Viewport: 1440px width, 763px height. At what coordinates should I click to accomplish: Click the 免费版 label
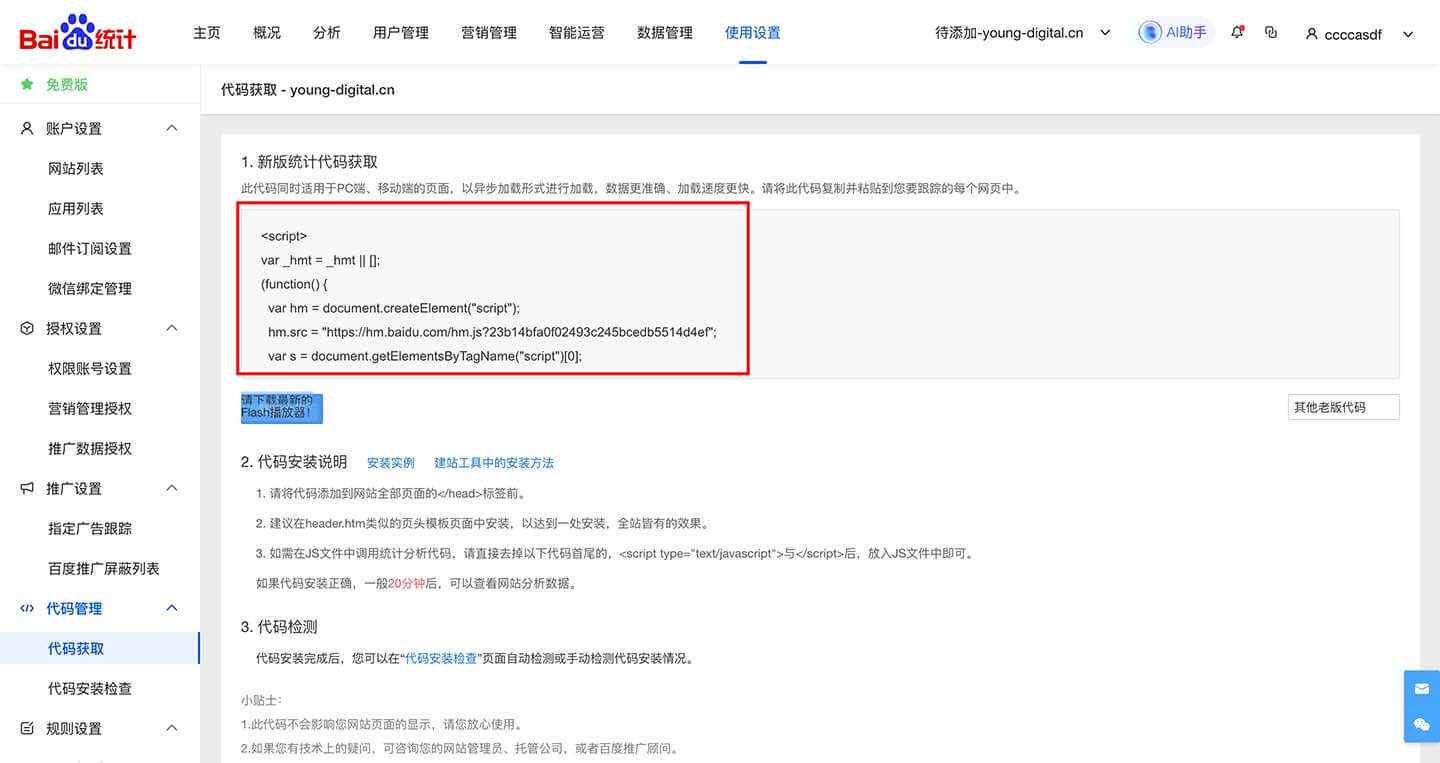(x=67, y=85)
